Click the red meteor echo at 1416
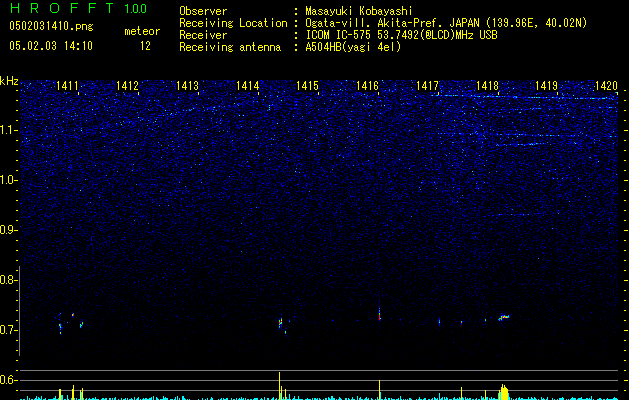Image resolution: width=629 pixels, height=400 pixels. coord(379,315)
